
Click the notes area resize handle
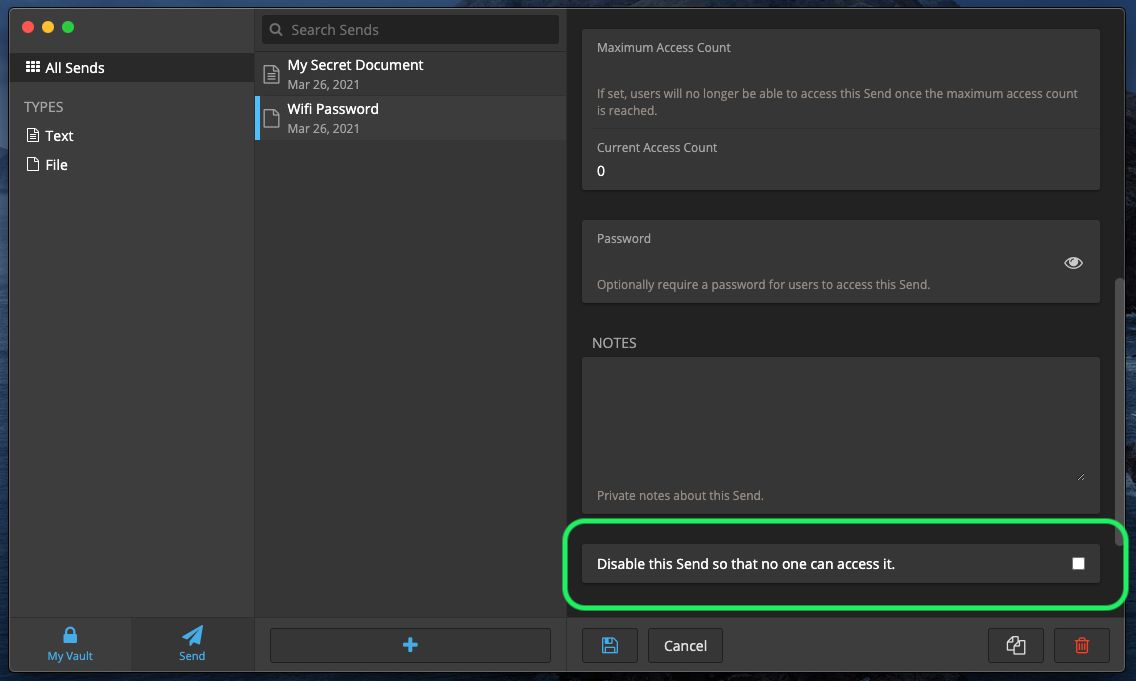click(x=1080, y=477)
